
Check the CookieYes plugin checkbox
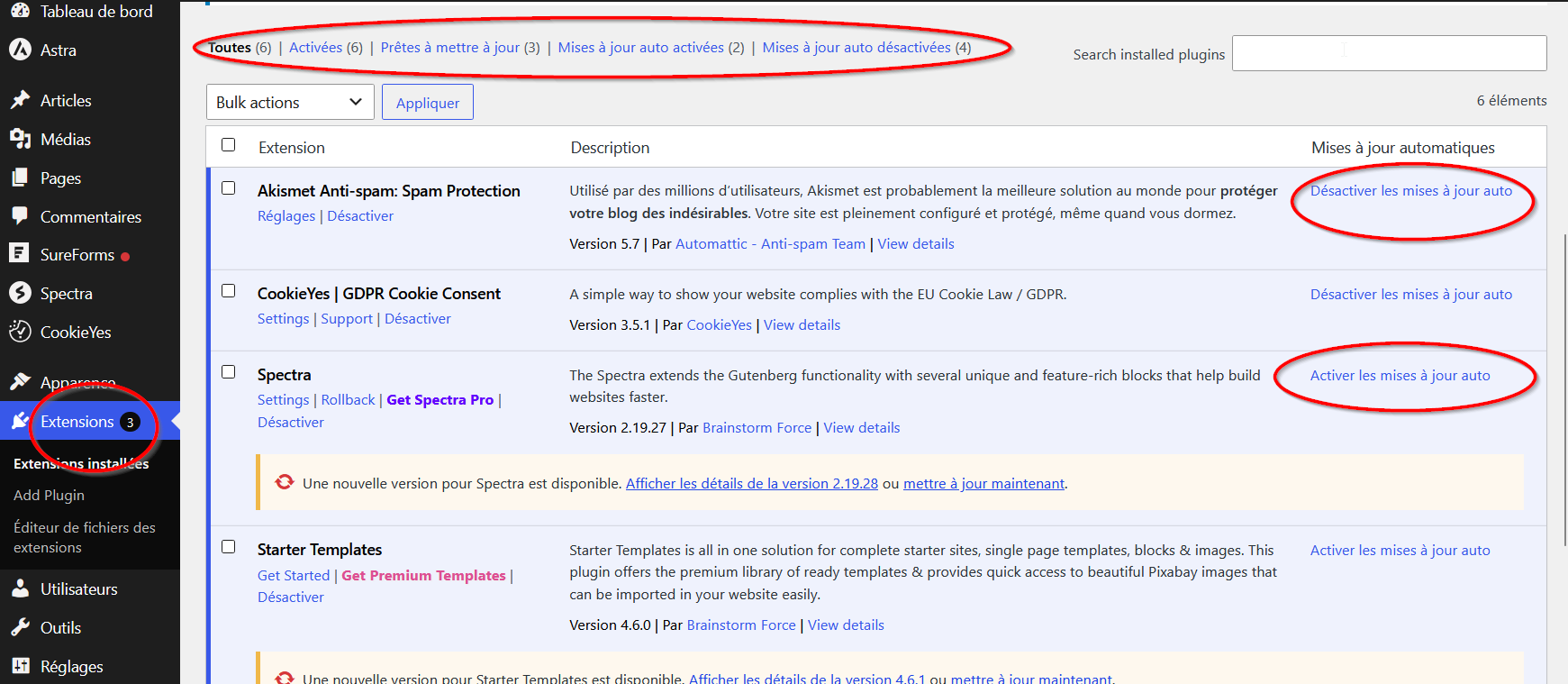229,291
